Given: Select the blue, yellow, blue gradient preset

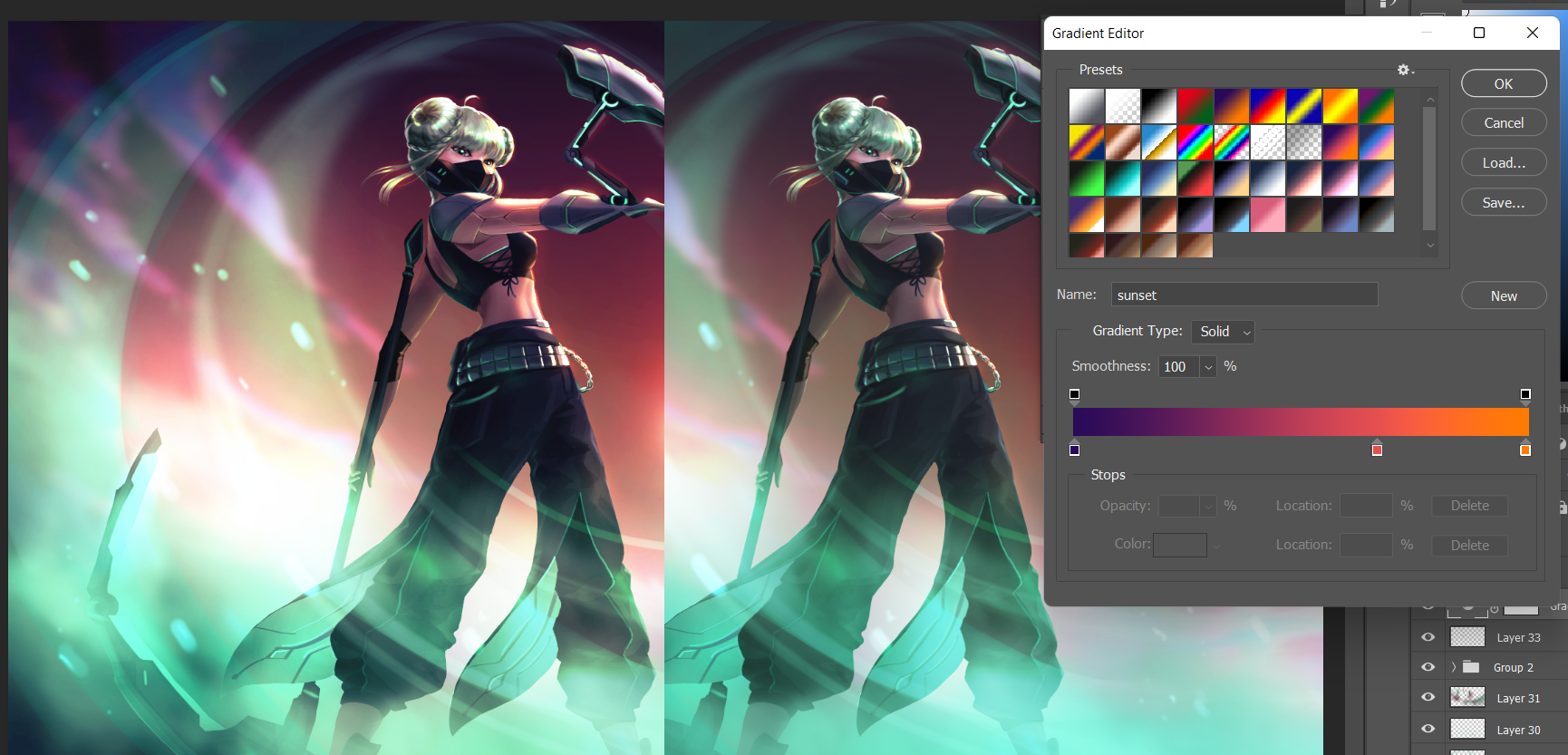Looking at the screenshot, I should (1304, 106).
